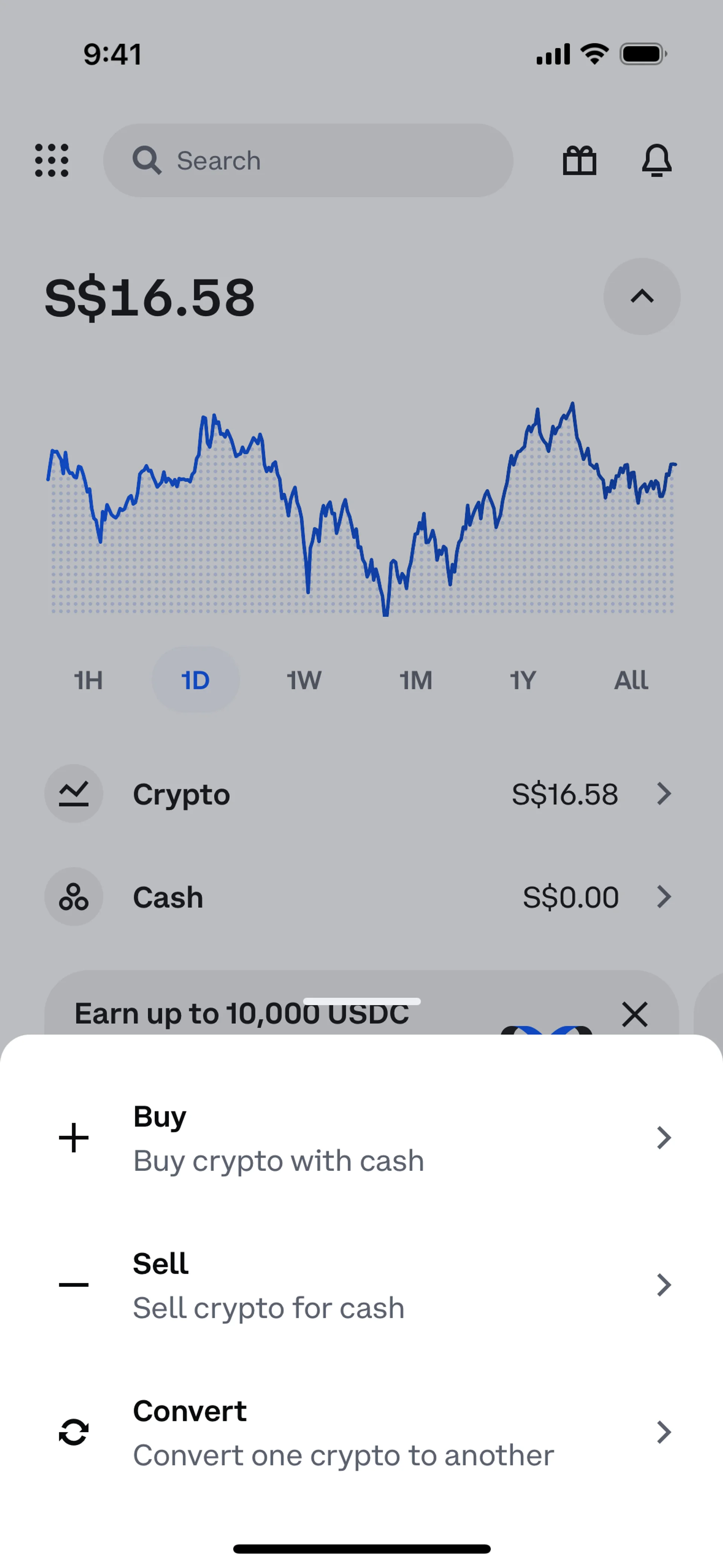Tap the Cash coins icon

74,897
